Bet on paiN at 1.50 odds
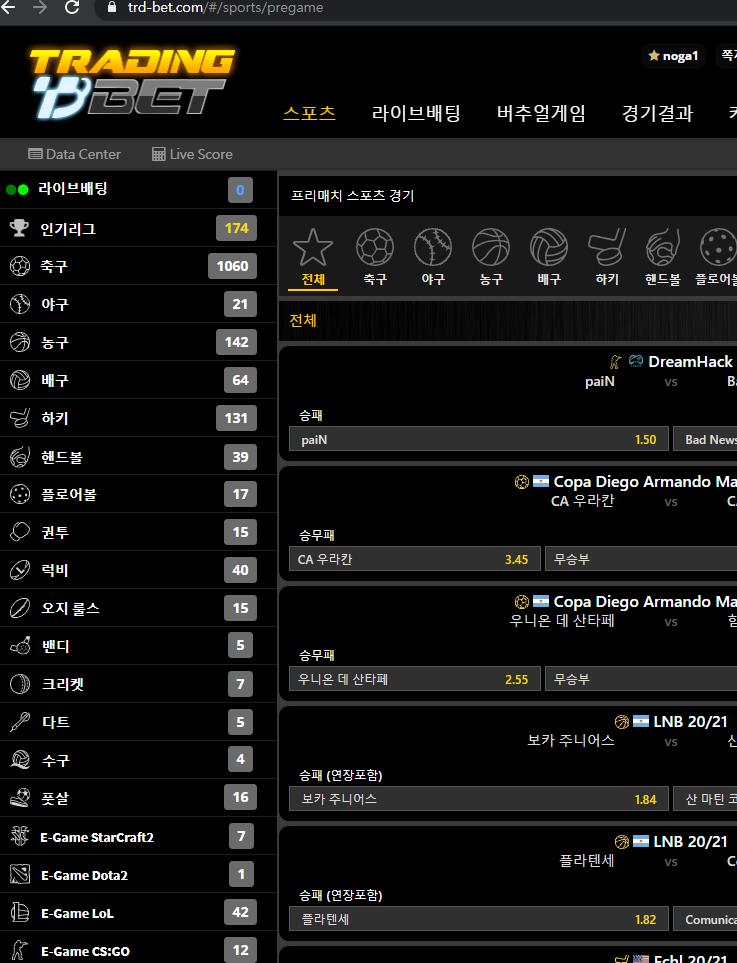Image resolution: width=737 pixels, height=963 pixels. pyautogui.click(x=478, y=439)
